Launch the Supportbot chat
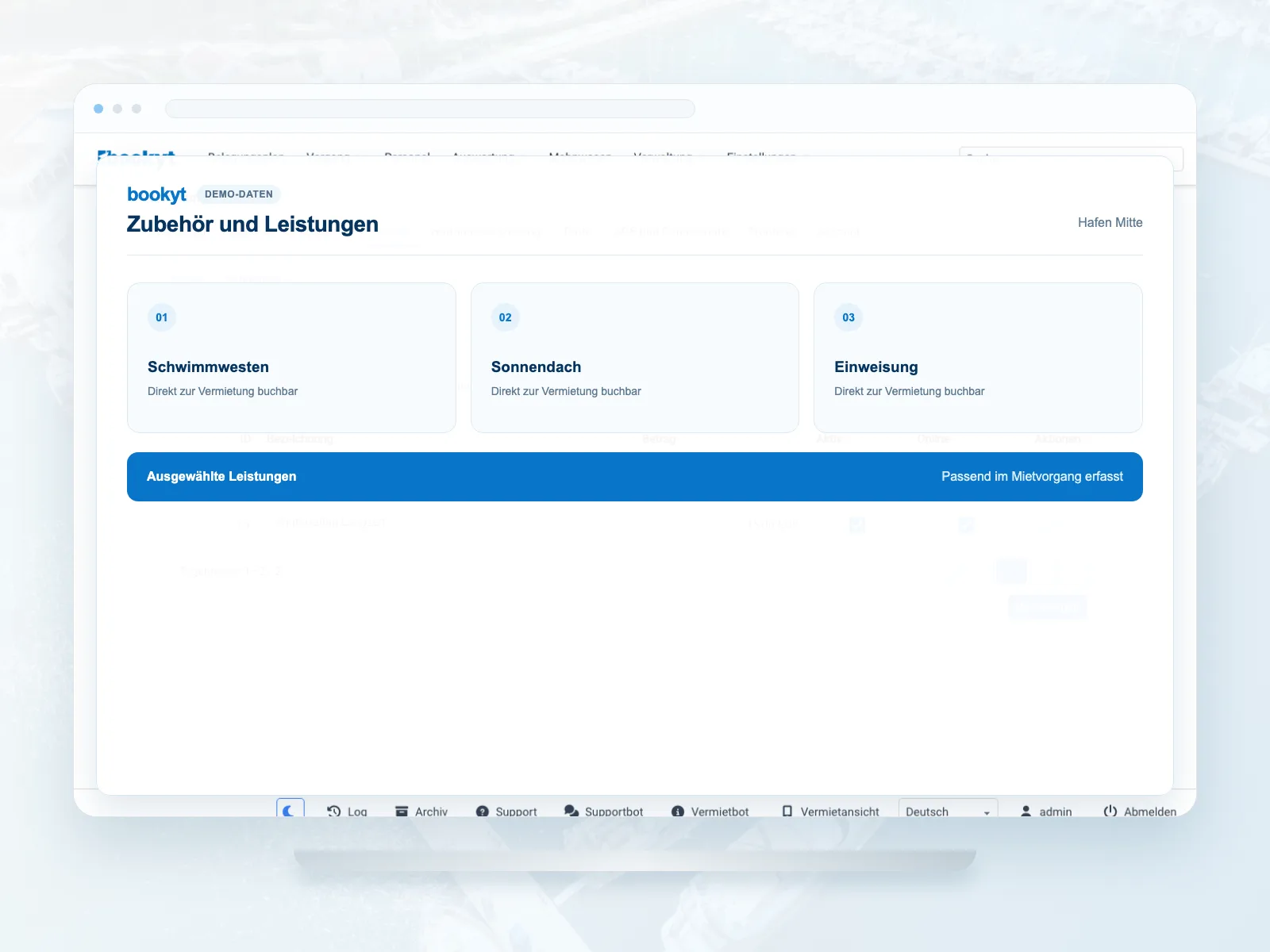This screenshot has width=1270, height=952. [x=603, y=811]
